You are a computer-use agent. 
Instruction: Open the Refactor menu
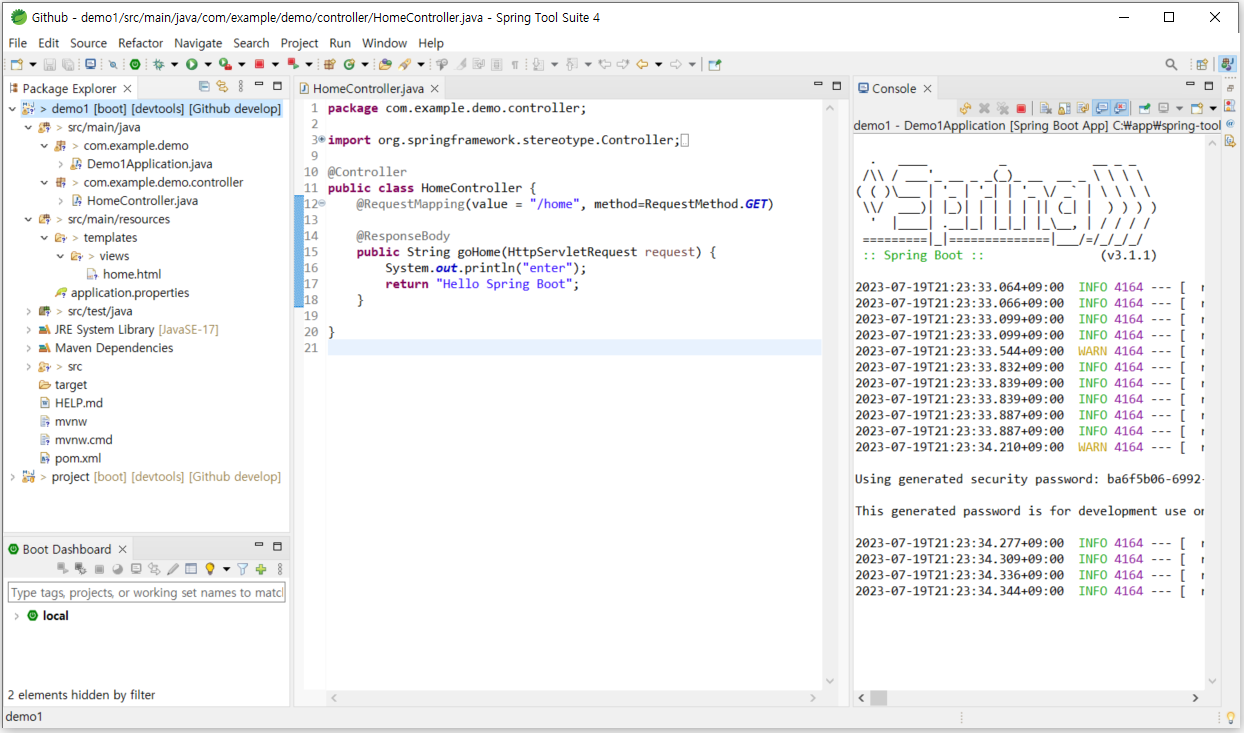pos(140,43)
